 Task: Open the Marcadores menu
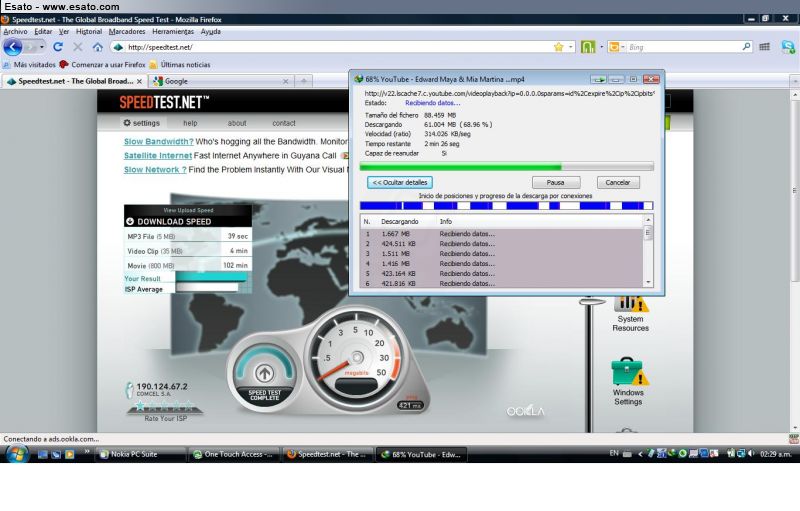click(127, 31)
